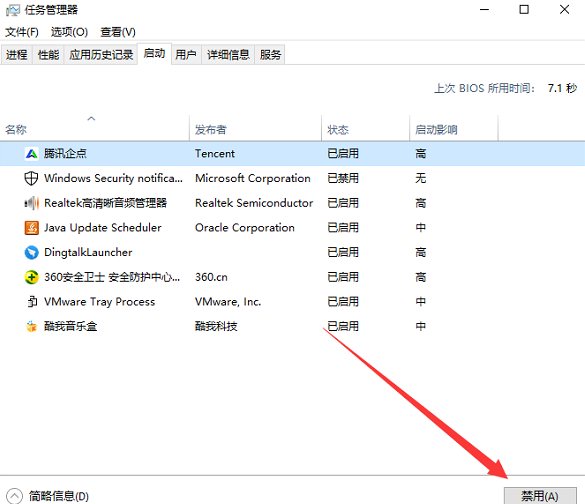Viewport: 585px width, 504px height.
Task: Select the 启动 tab
Action: point(154,54)
